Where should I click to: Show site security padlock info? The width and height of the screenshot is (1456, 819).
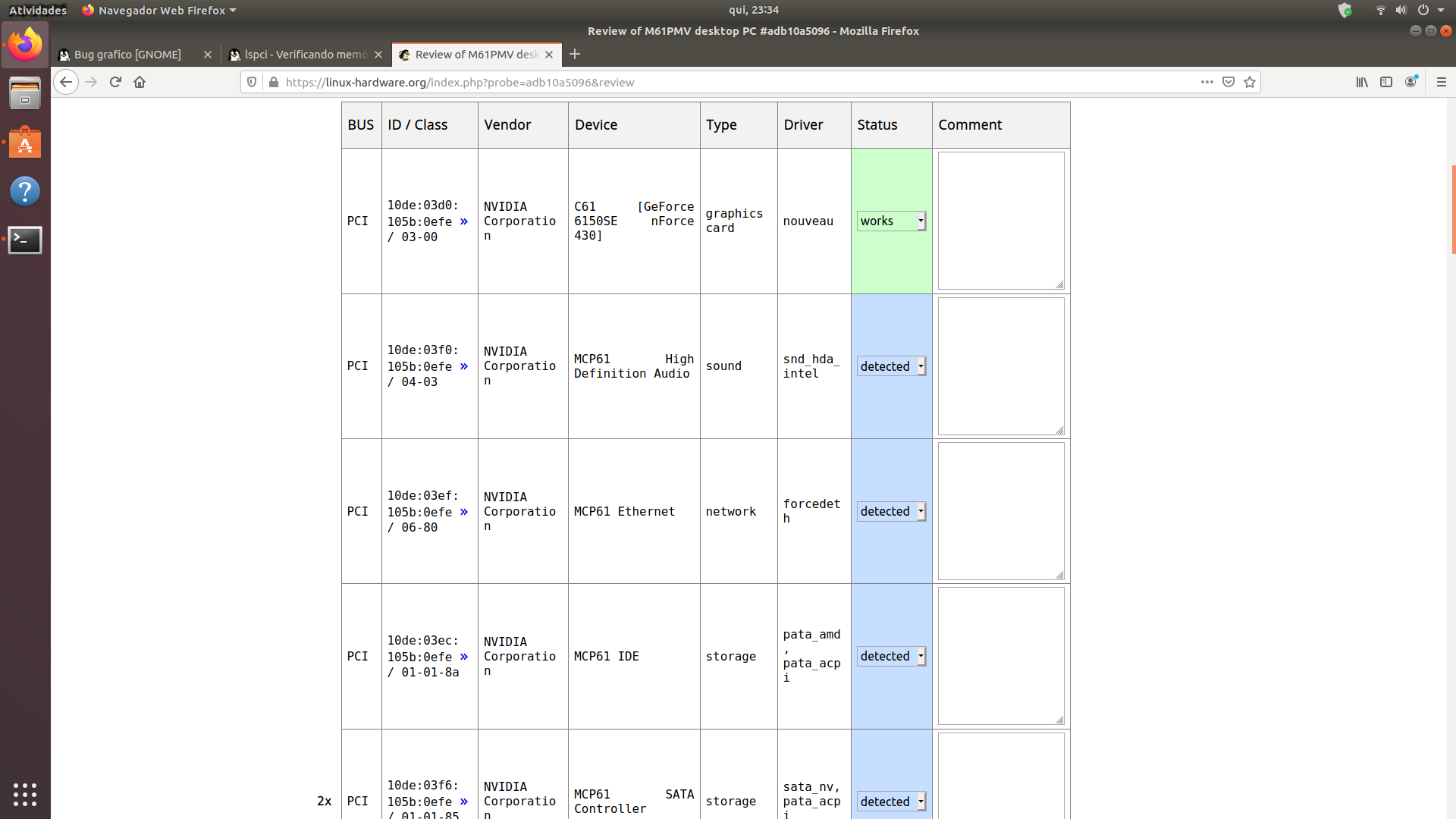[x=274, y=82]
